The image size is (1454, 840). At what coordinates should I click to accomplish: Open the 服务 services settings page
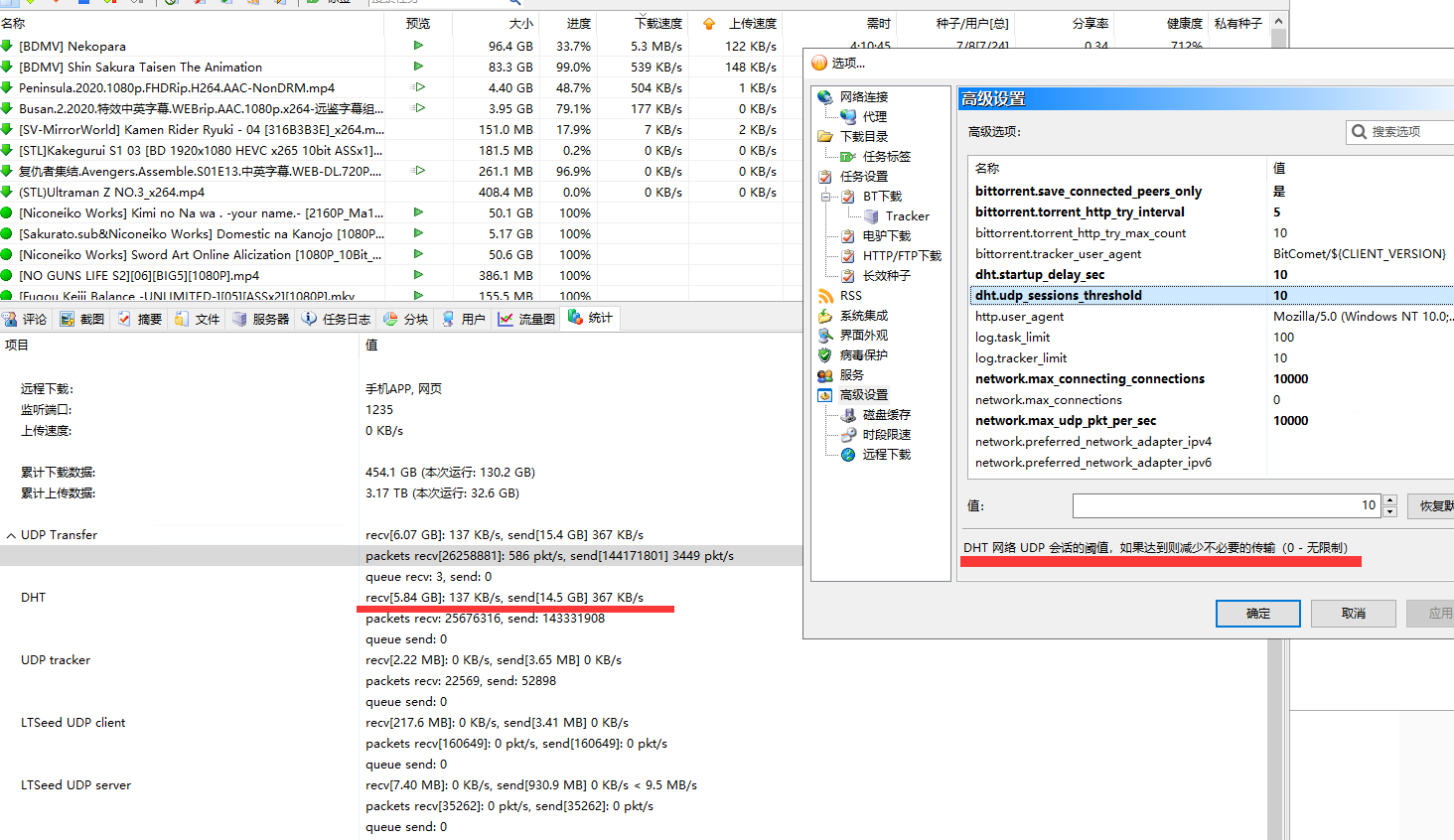851,374
